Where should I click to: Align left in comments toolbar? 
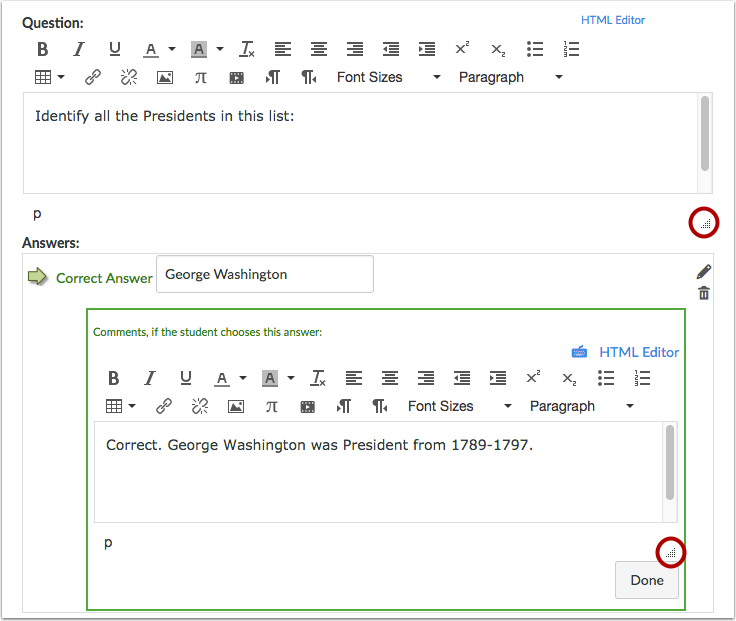(353, 378)
